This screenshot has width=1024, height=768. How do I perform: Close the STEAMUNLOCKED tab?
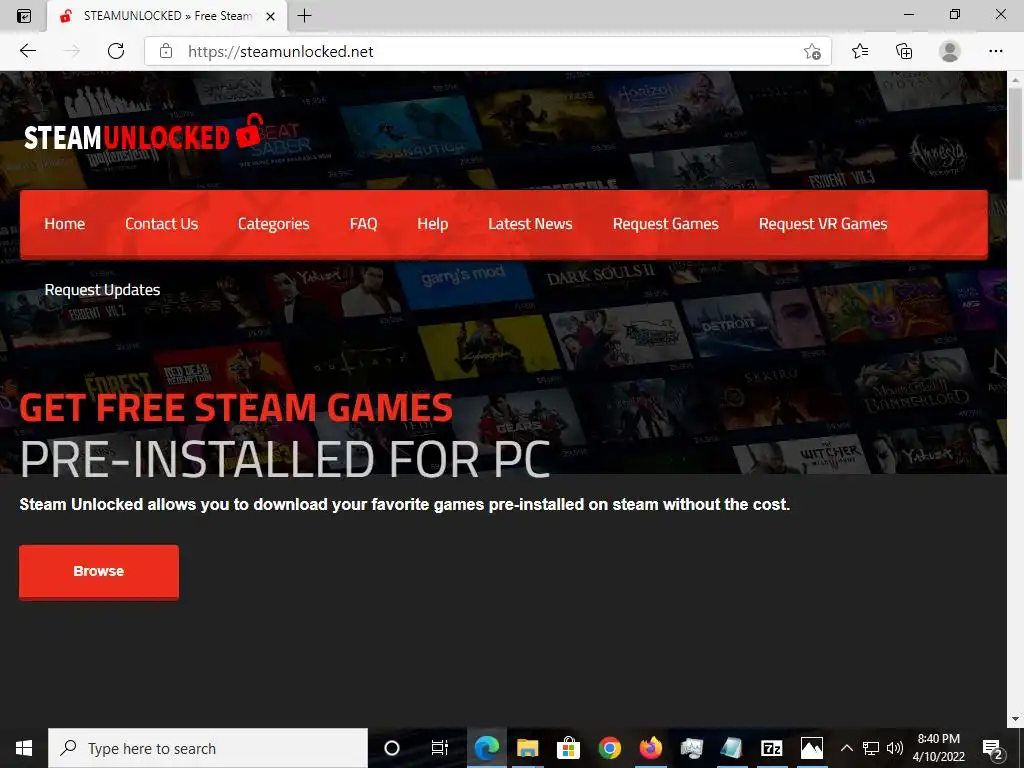[270, 16]
